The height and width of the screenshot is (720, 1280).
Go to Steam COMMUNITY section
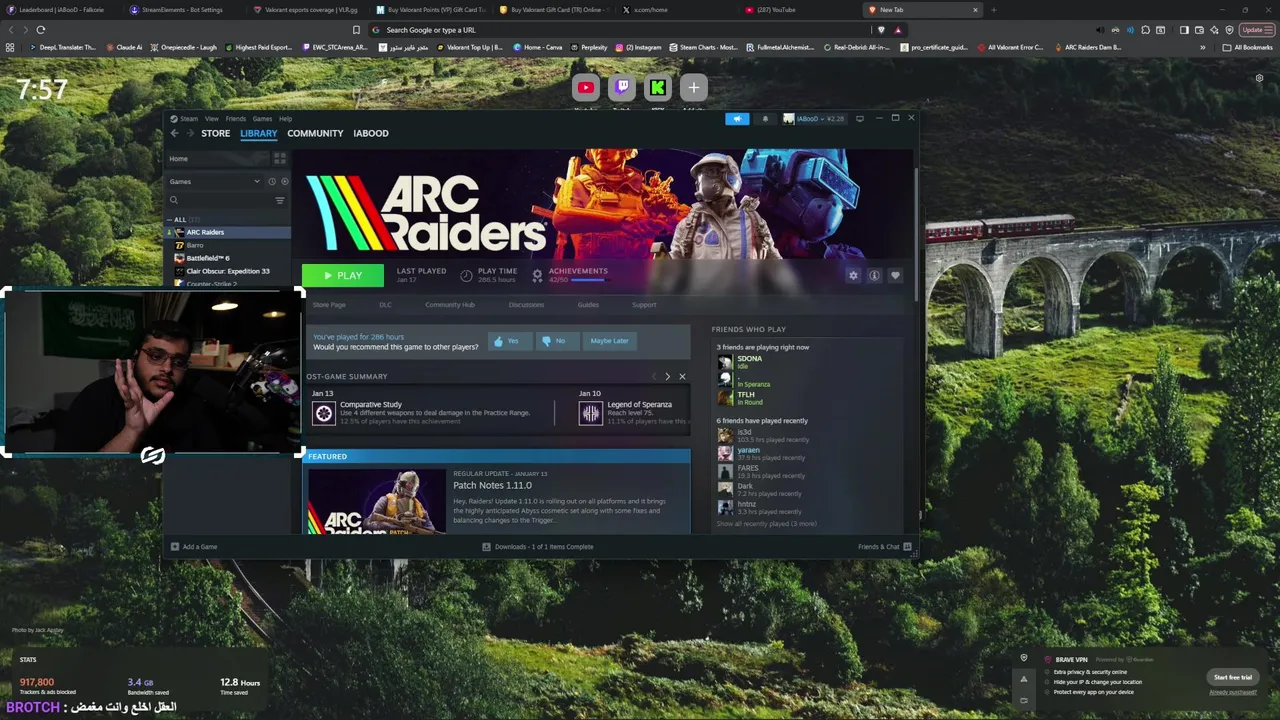click(315, 133)
